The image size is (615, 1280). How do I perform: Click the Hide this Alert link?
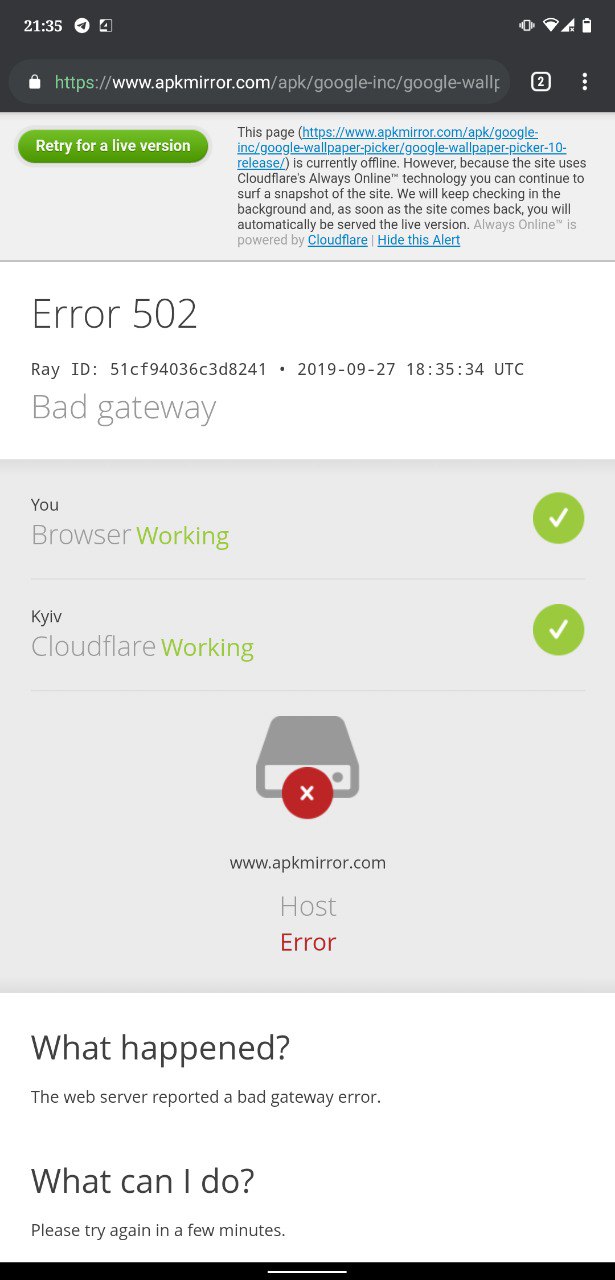coord(419,240)
